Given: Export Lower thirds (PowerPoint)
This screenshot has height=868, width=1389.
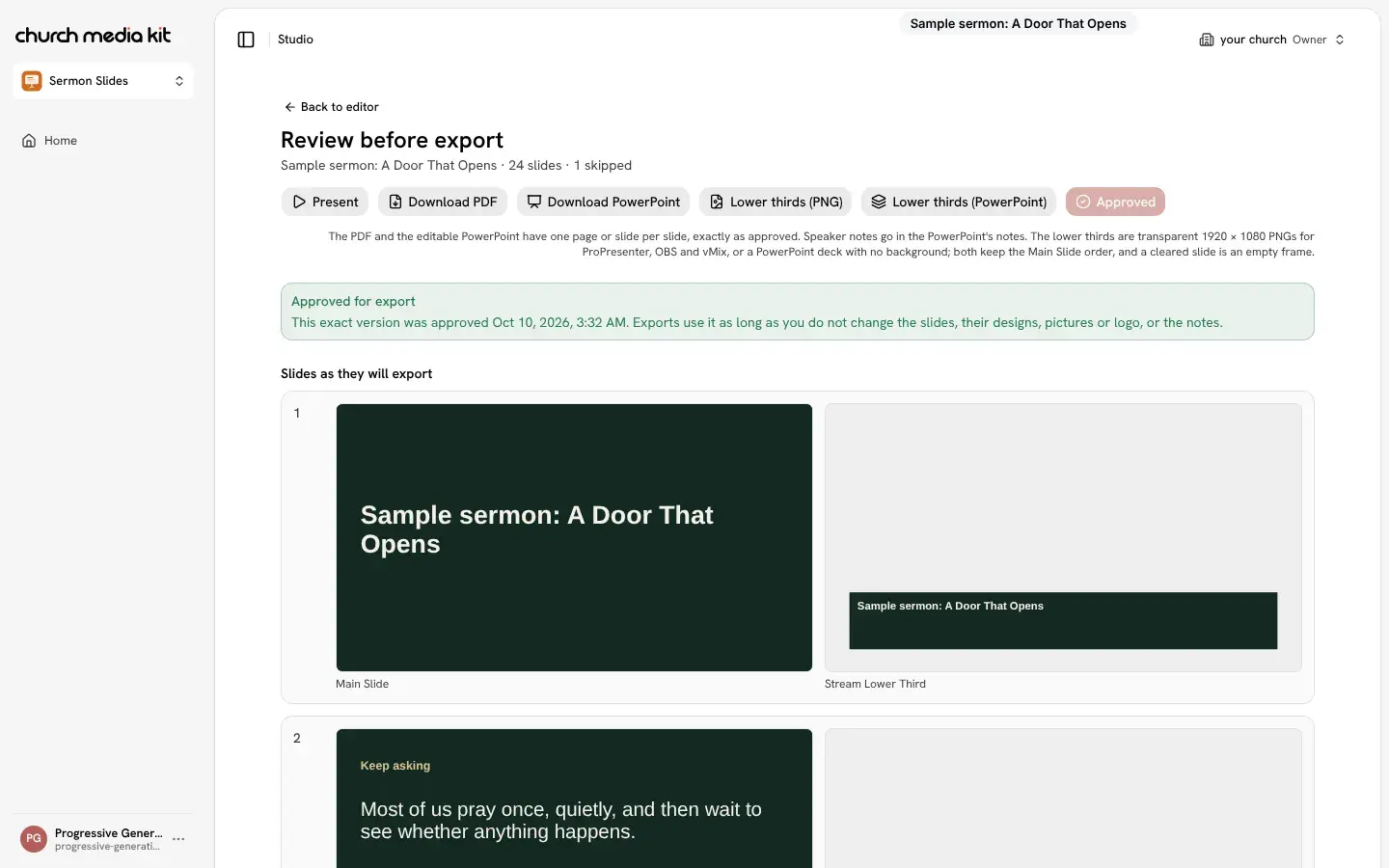Looking at the screenshot, I should 959,202.
